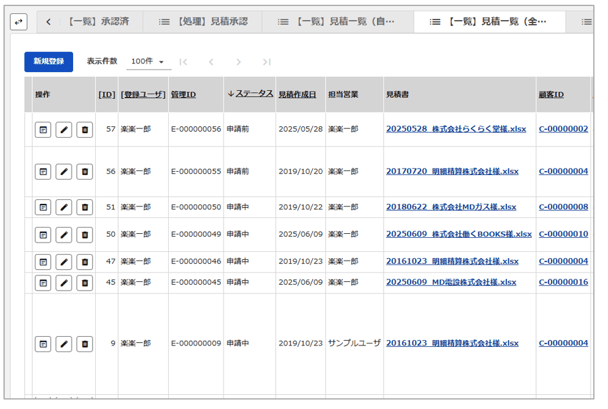Open detail view for row ID 56
The height and width of the screenshot is (409, 608).
click(x=43, y=171)
